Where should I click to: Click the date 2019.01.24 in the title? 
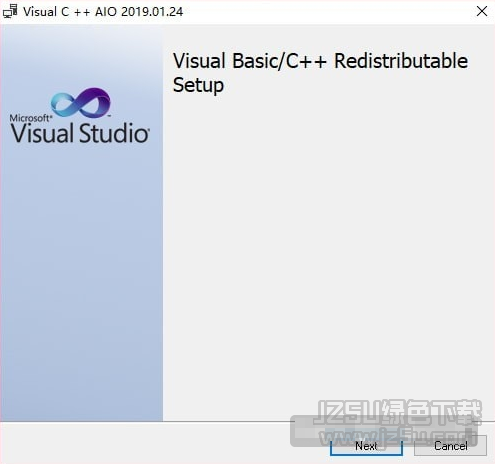pos(152,12)
